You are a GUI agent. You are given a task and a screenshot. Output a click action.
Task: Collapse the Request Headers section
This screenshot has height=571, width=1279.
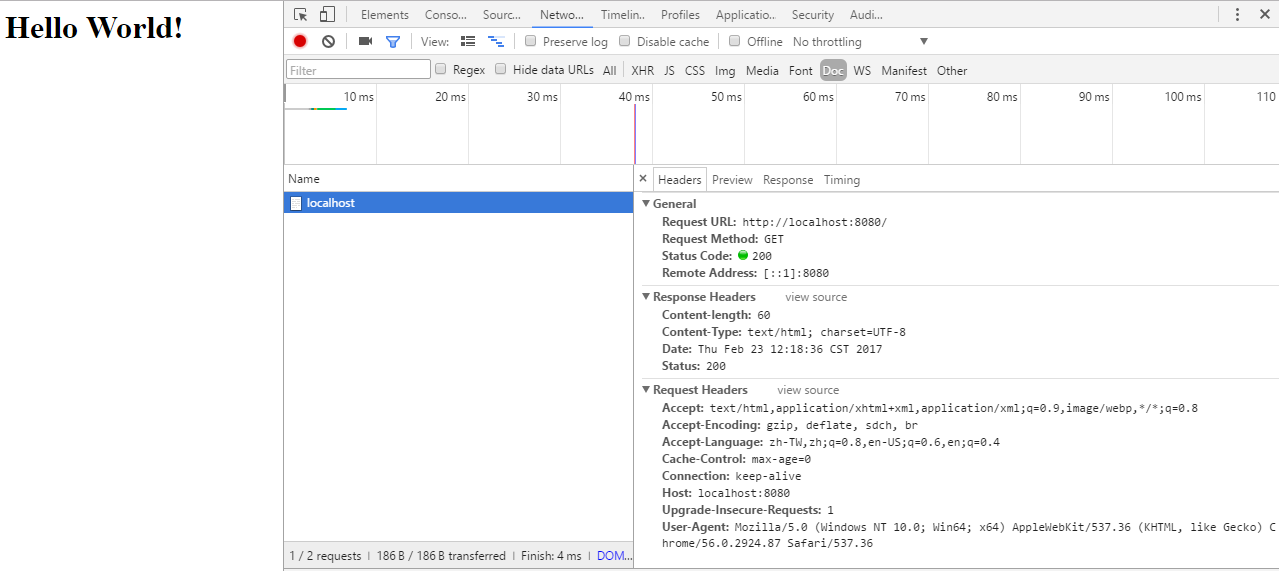coord(646,390)
